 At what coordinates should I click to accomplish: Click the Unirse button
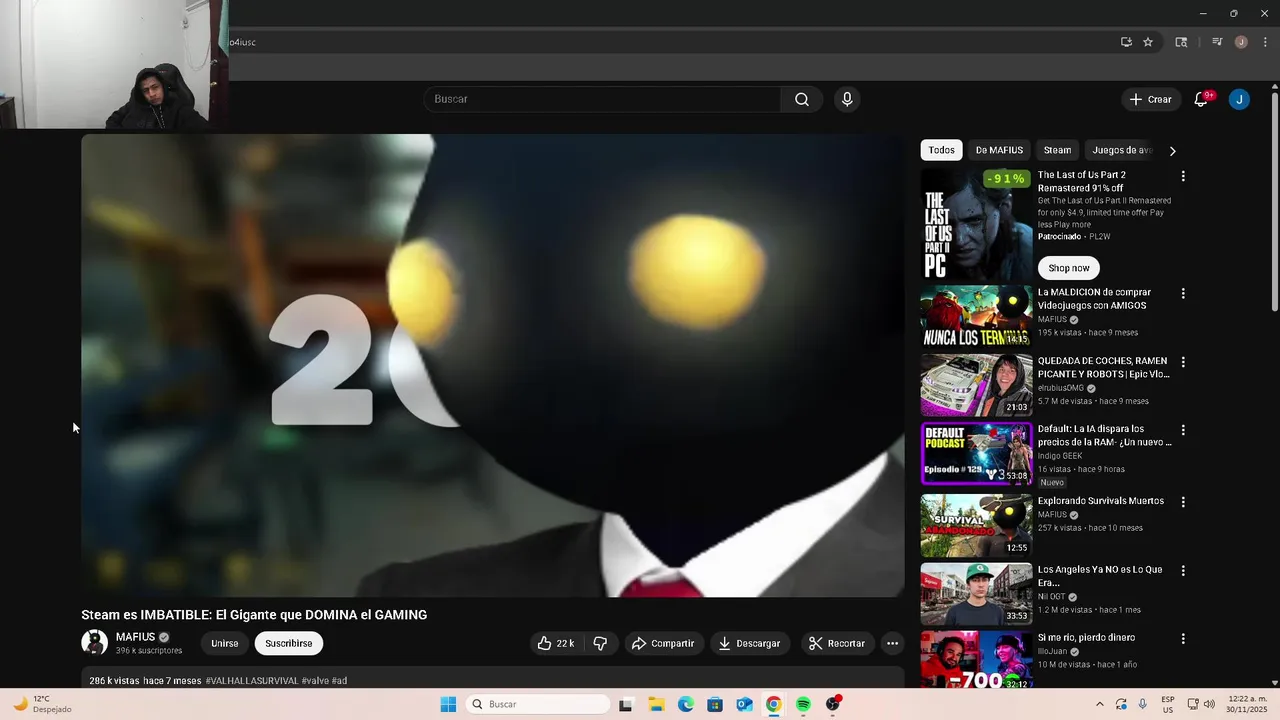click(x=225, y=643)
